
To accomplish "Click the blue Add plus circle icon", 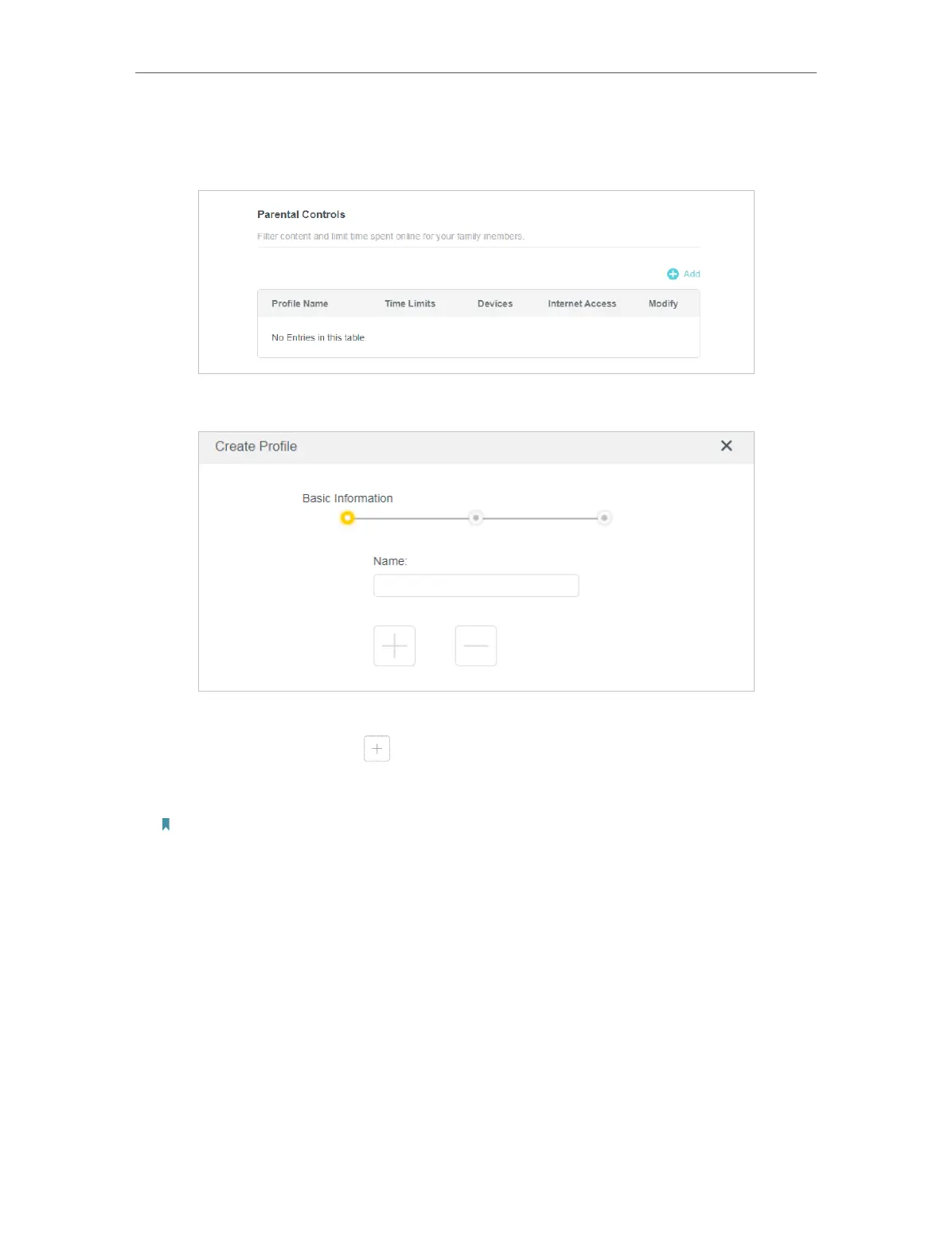I will [x=673, y=274].
